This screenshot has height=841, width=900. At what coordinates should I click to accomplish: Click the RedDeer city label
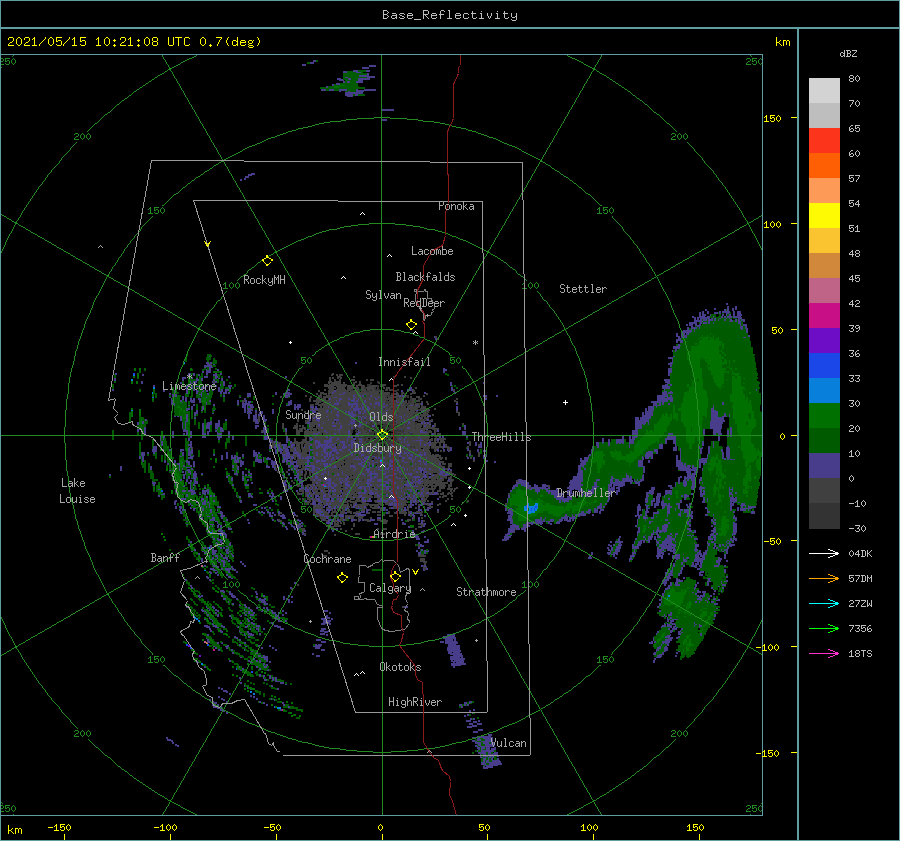(x=424, y=303)
